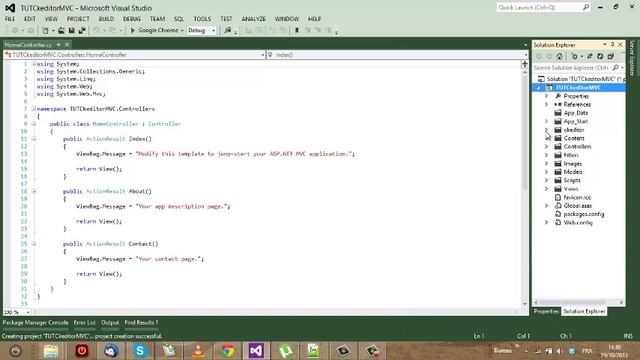Collapse the TUTCkeditorMVC project node
Image resolution: width=640 pixels, height=360 pixels.
pyautogui.click(x=539, y=88)
